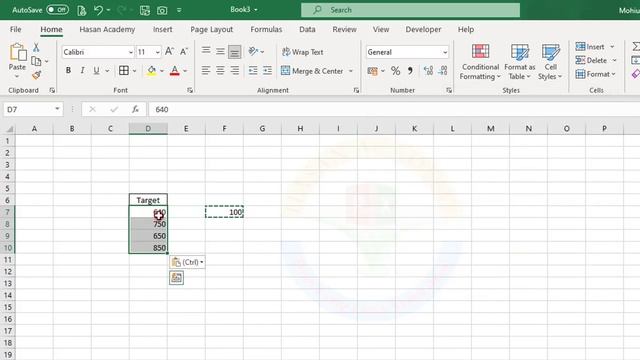Click the Decrease Indent icon

(x=253, y=71)
